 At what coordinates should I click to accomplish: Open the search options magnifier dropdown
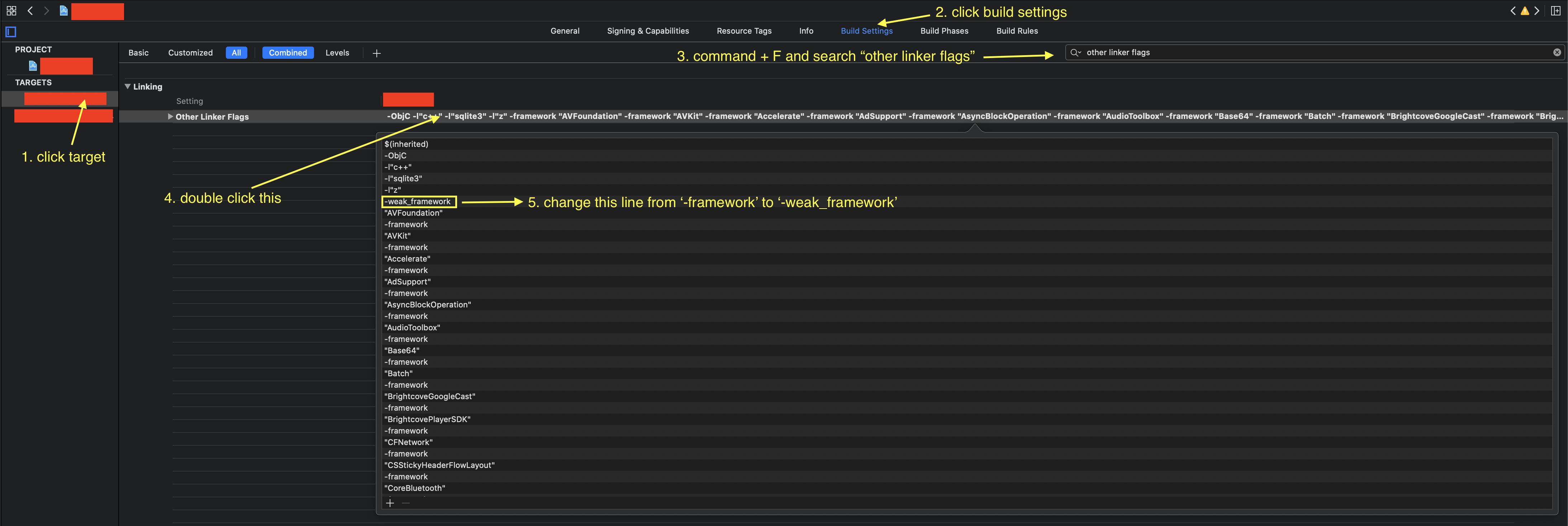click(1075, 52)
